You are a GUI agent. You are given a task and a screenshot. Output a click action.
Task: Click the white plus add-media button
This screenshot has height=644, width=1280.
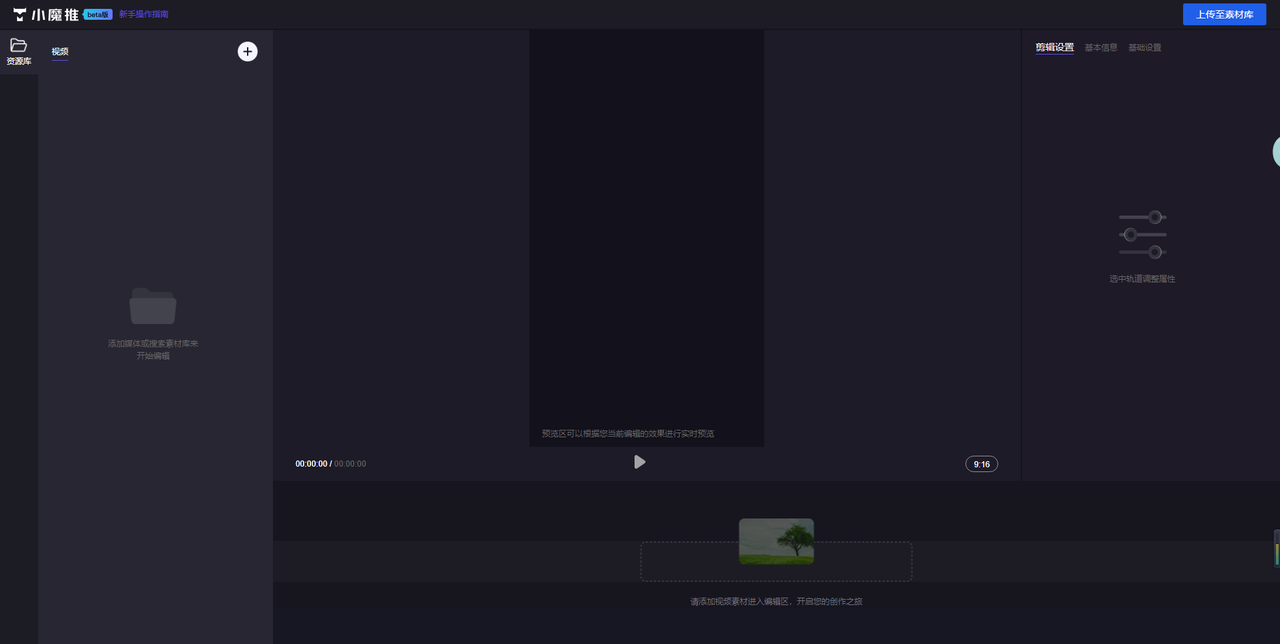(x=247, y=51)
